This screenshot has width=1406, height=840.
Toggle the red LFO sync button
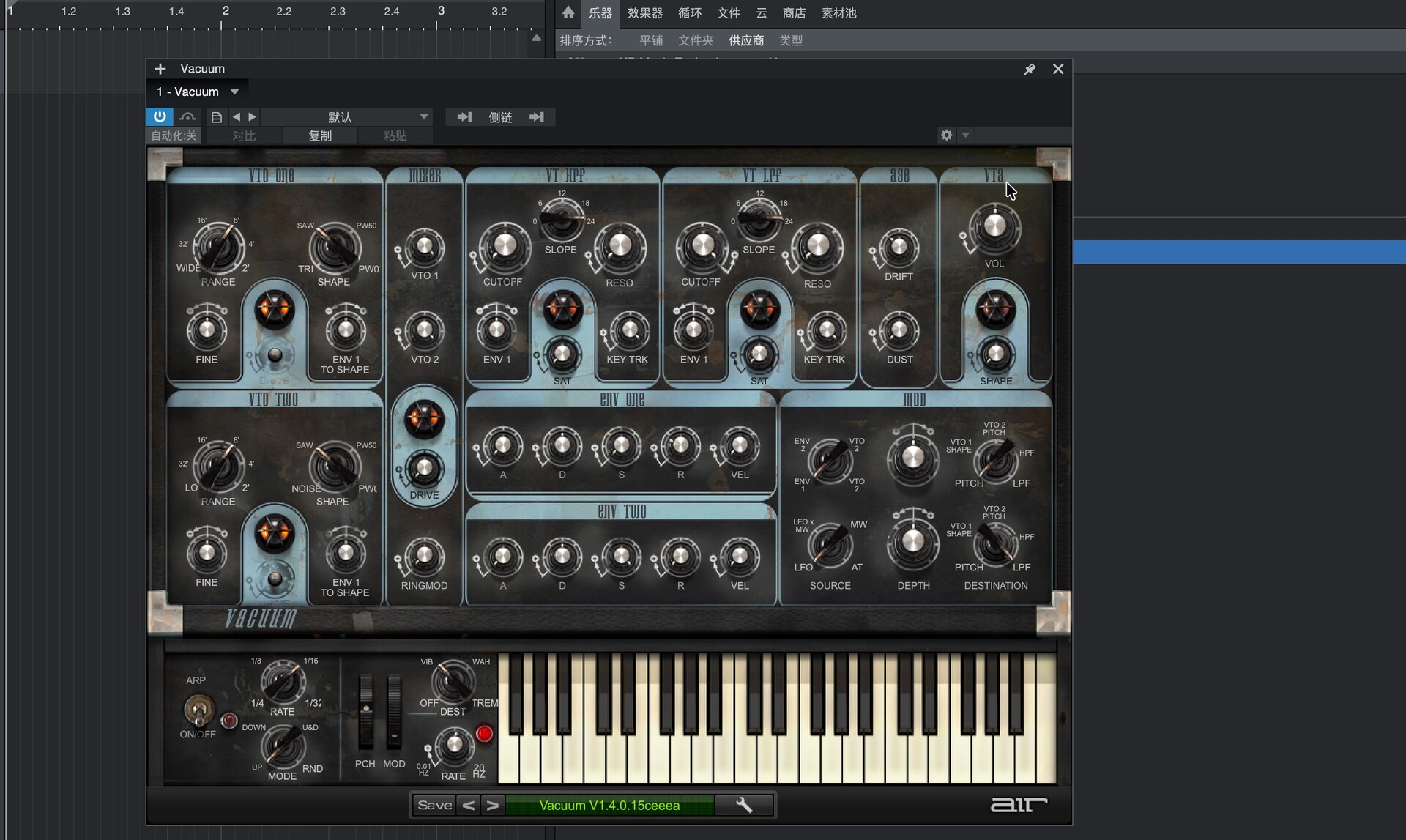[484, 734]
